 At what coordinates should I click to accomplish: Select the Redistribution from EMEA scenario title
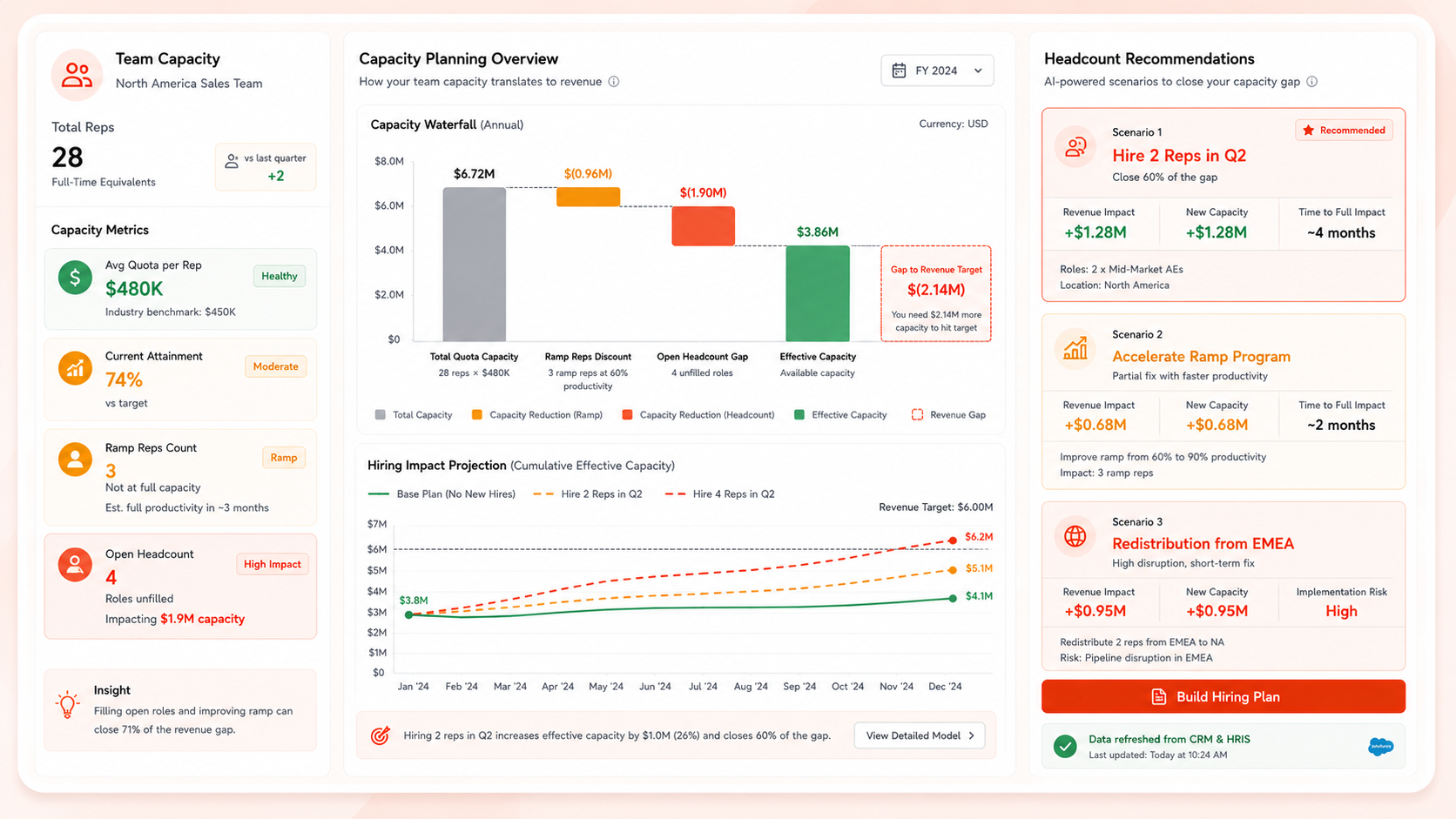[x=1203, y=543]
